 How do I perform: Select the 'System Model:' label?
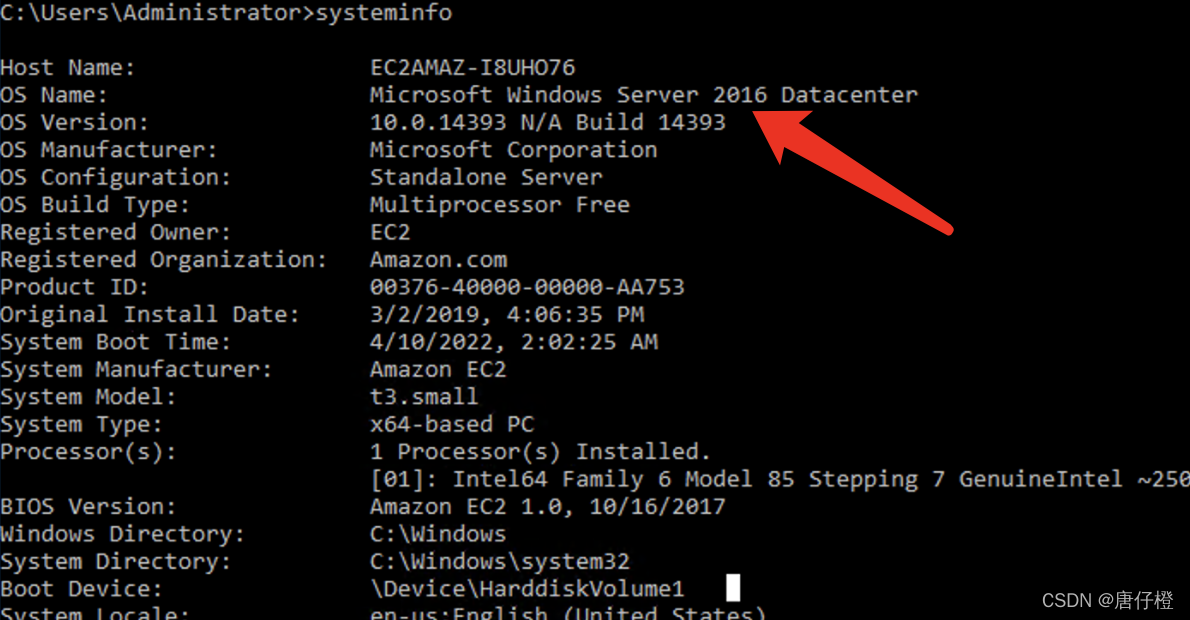tap(88, 396)
